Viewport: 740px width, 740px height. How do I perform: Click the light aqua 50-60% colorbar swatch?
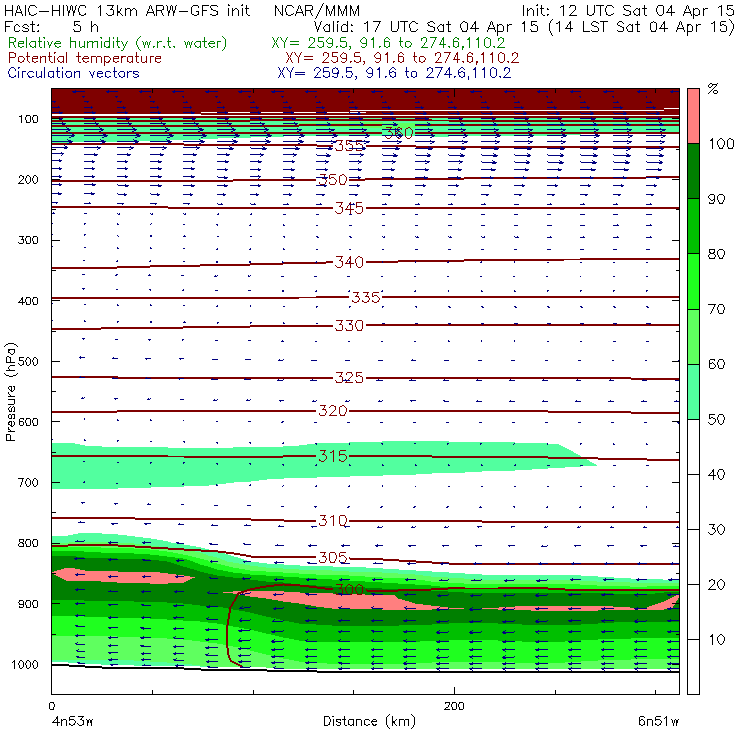[693, 391]
